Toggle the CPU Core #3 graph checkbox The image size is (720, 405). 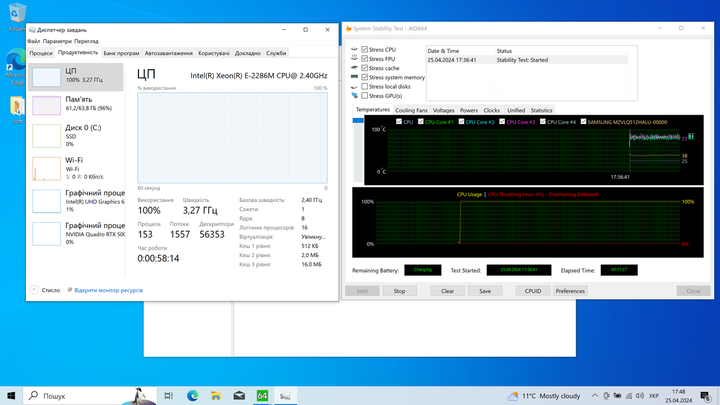pyautogui.click(x=502, y=122)
